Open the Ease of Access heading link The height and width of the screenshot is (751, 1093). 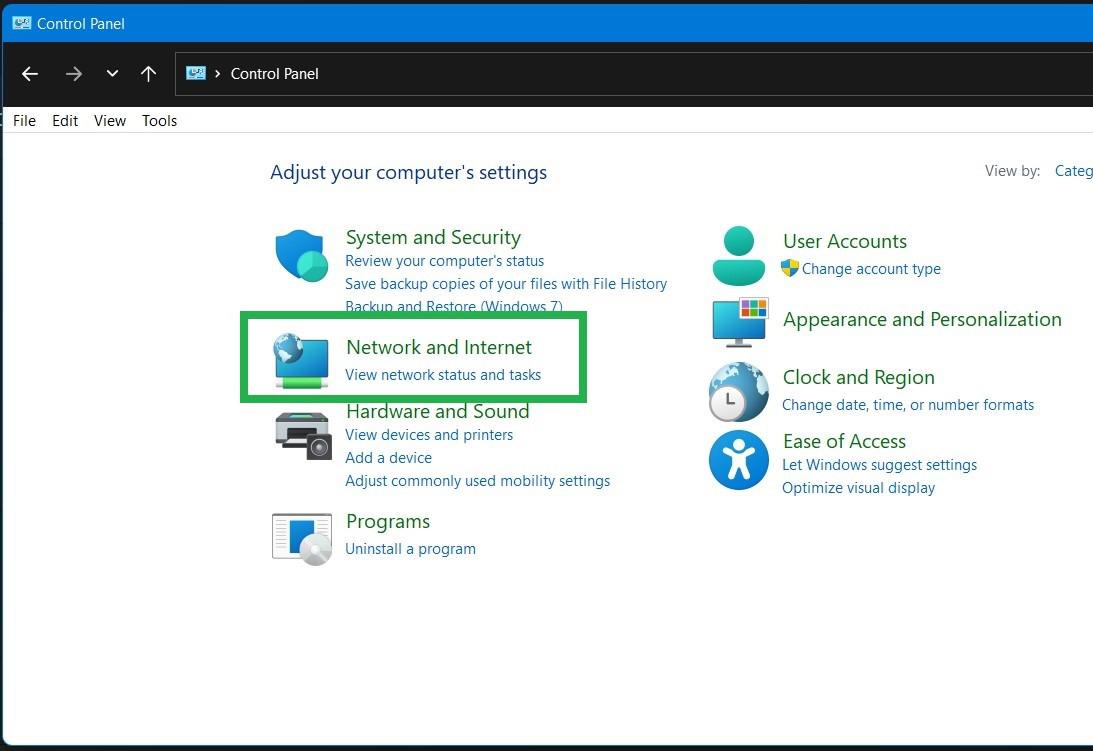click(844, 441)
